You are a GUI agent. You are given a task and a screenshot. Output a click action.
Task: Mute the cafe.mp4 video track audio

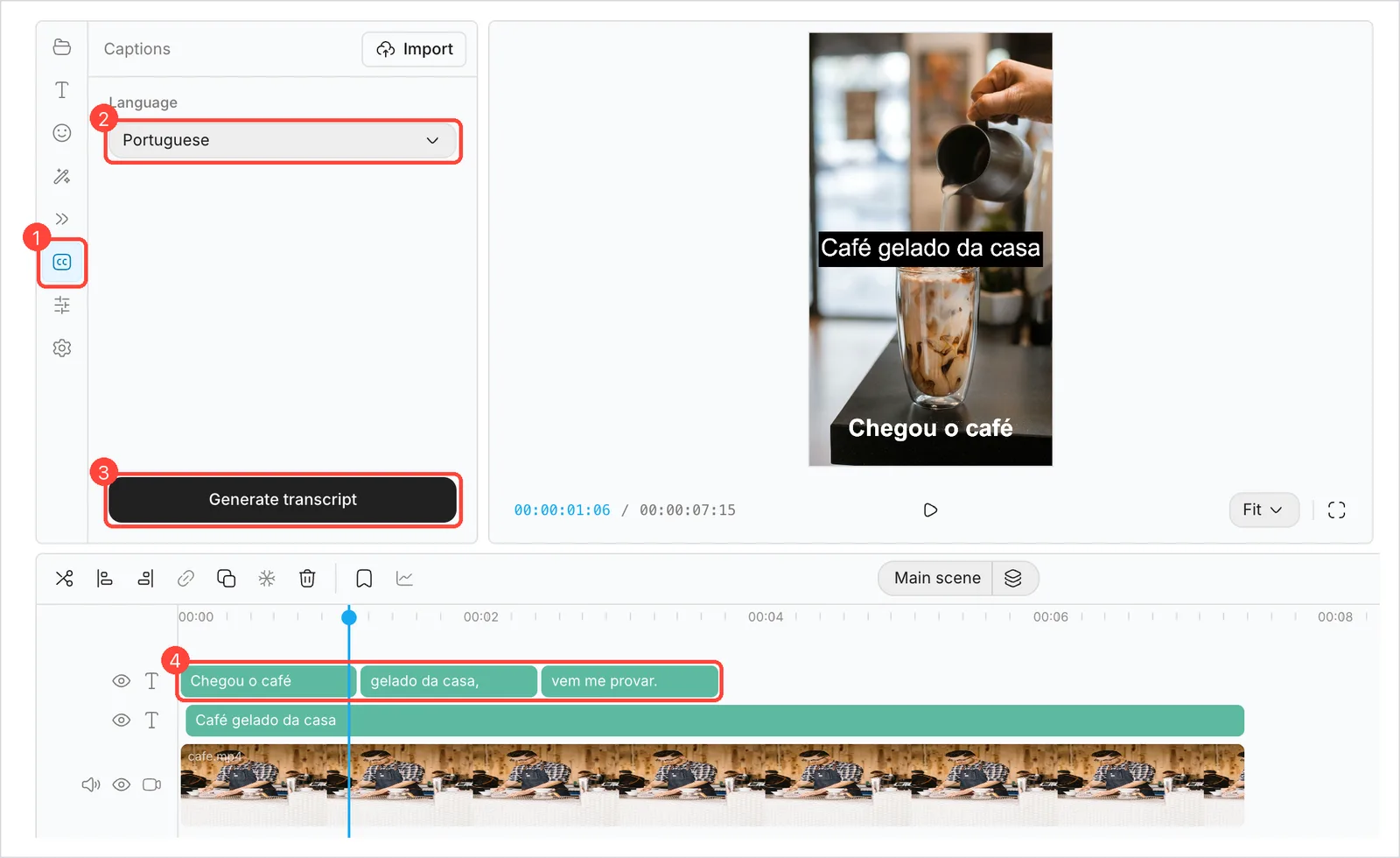pyautogui.click(x=91, y=784)
